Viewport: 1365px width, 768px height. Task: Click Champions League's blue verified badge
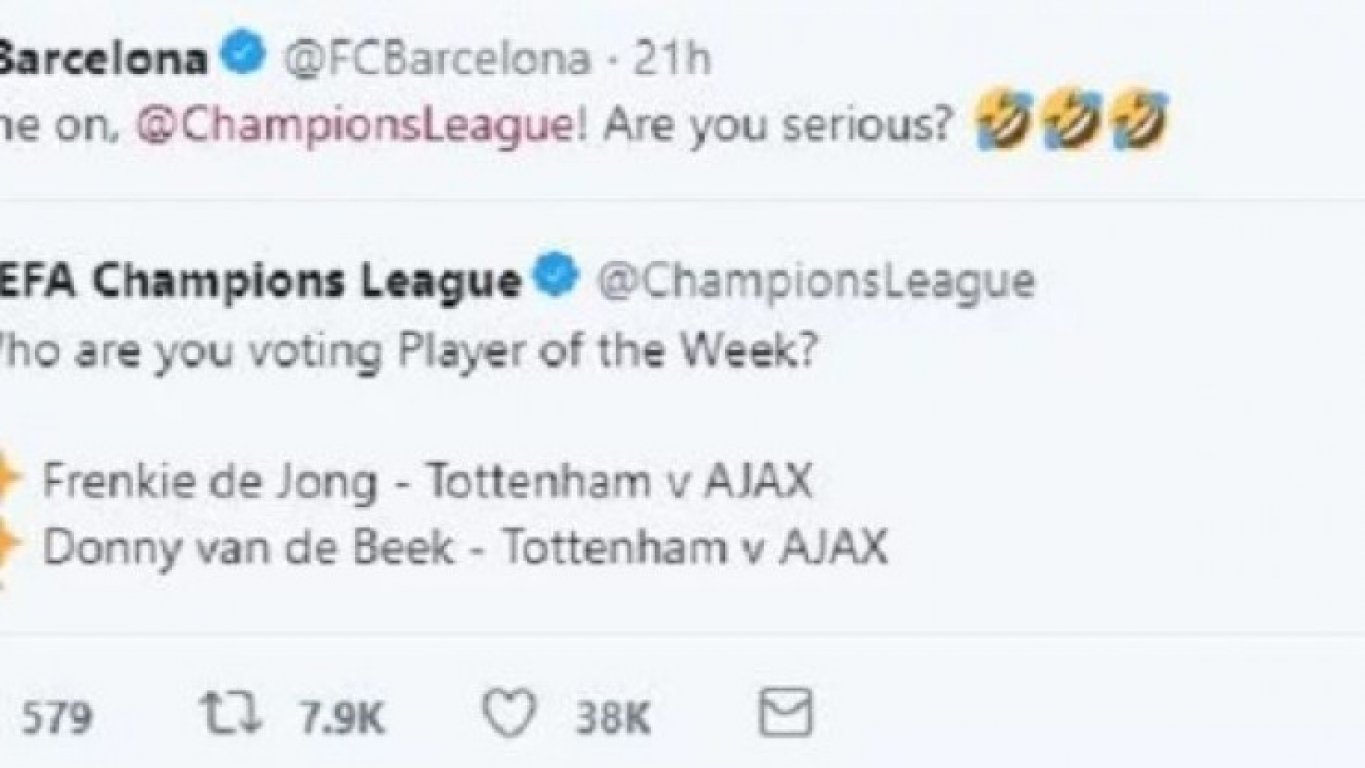tap(557, 279)
